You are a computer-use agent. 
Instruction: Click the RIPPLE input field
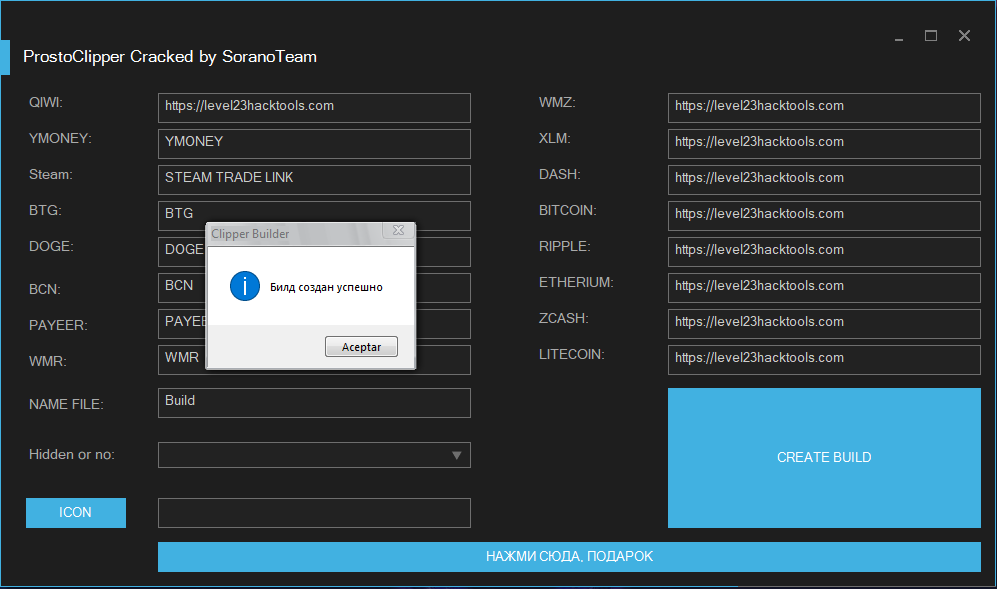coord(824,252)
